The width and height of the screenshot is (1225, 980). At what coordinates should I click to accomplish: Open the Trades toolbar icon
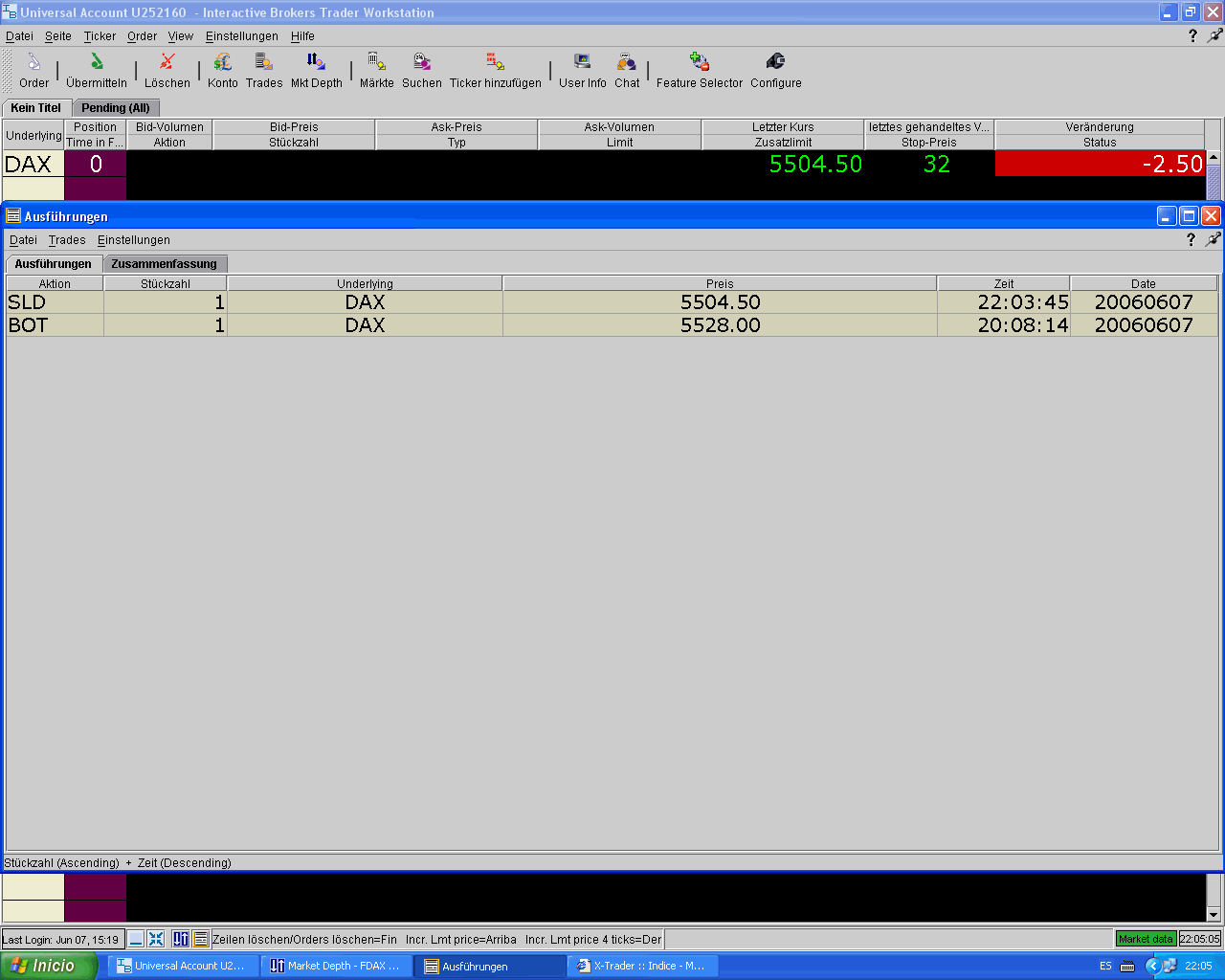[264, 71]
